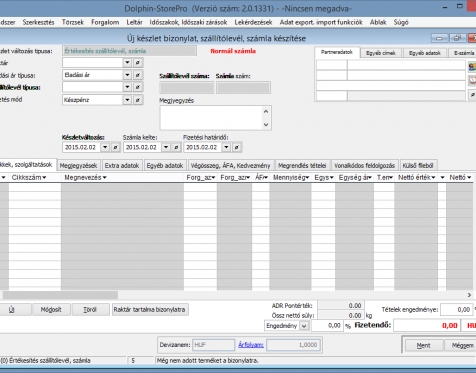This screenshot has width=476, height=373.
Task: Click the Ment save button
Action: pos(423,346)
